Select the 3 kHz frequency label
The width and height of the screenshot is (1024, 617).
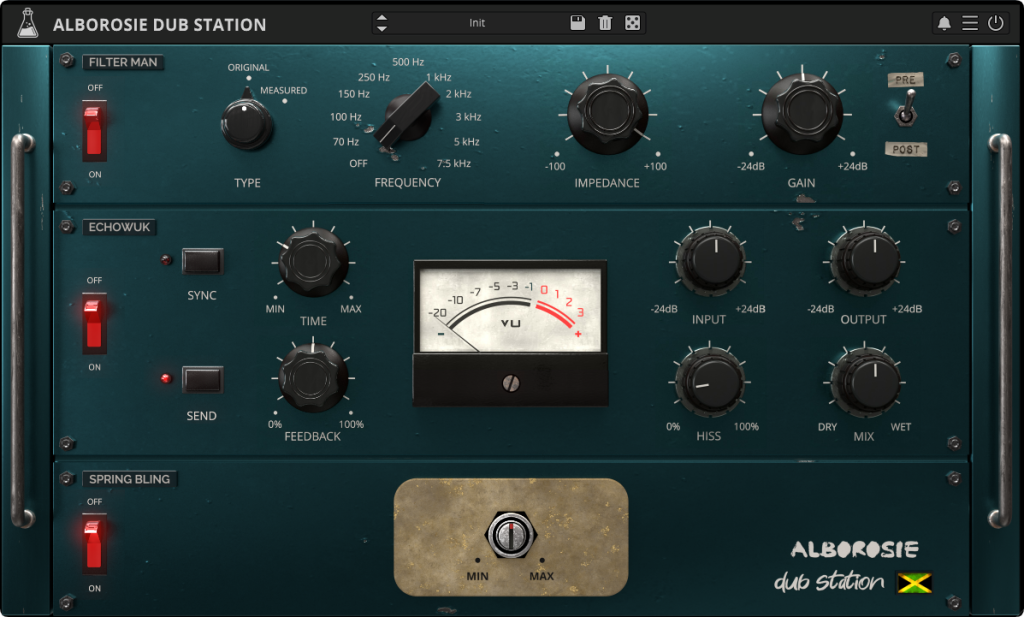coord(468,117)
